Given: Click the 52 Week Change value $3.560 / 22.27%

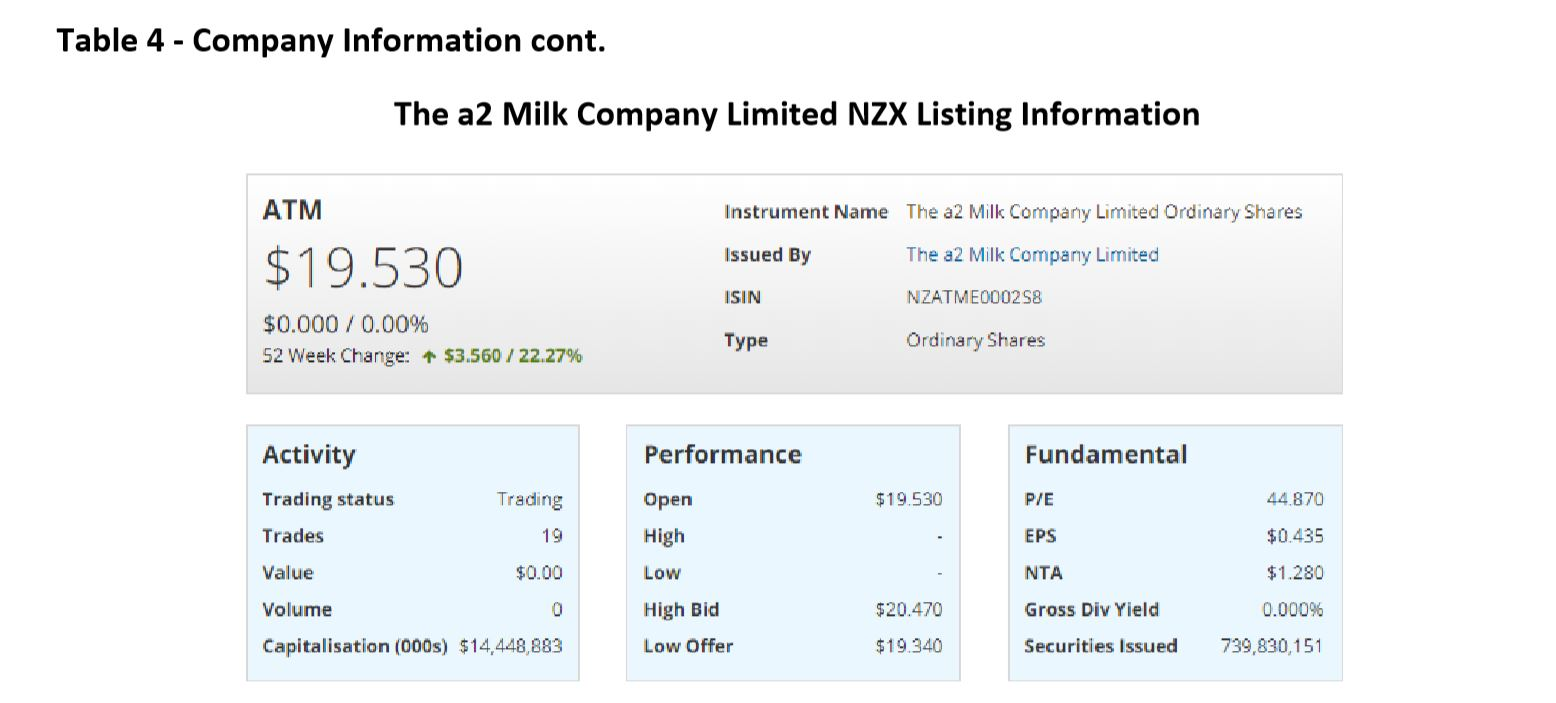Looking at the screenshot, I should pos(512,356).
